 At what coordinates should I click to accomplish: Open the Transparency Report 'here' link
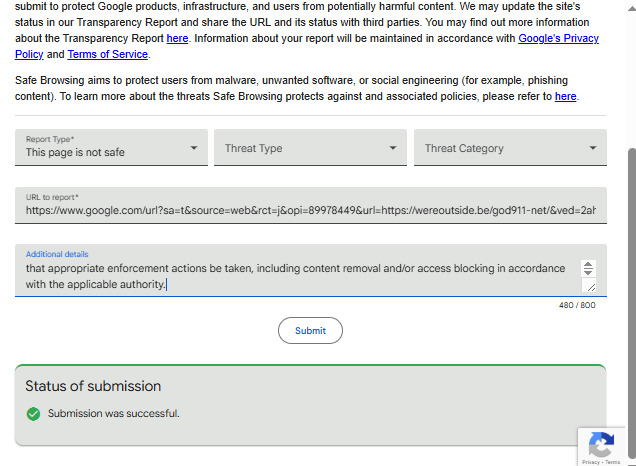177,38
